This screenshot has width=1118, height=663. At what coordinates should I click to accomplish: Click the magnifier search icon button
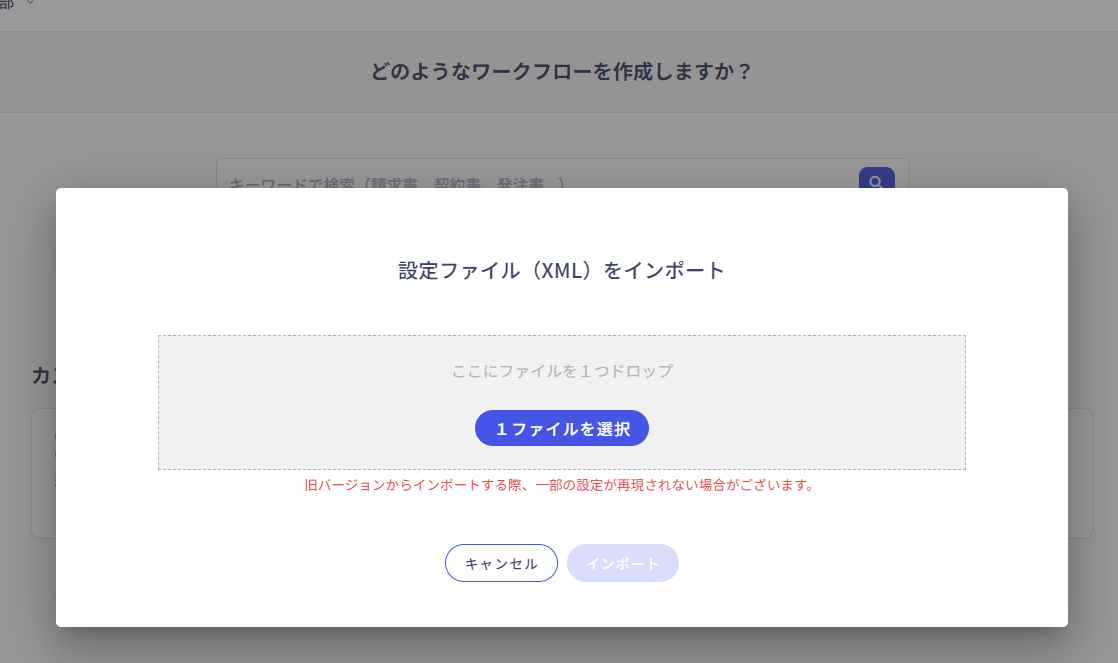coord(876,178)
